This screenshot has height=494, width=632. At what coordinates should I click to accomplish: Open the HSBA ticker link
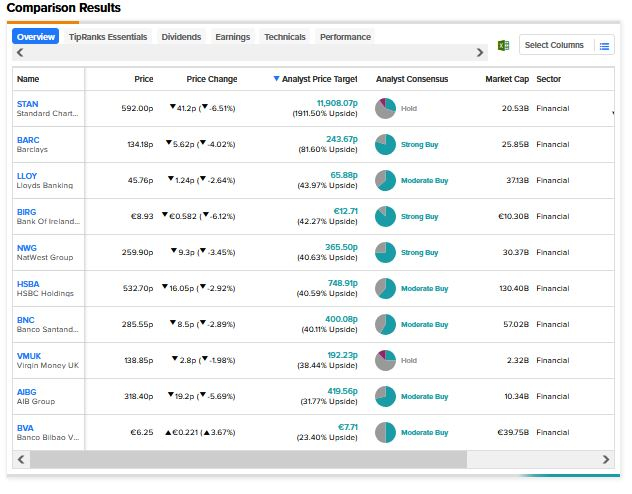tap(28, 284)
